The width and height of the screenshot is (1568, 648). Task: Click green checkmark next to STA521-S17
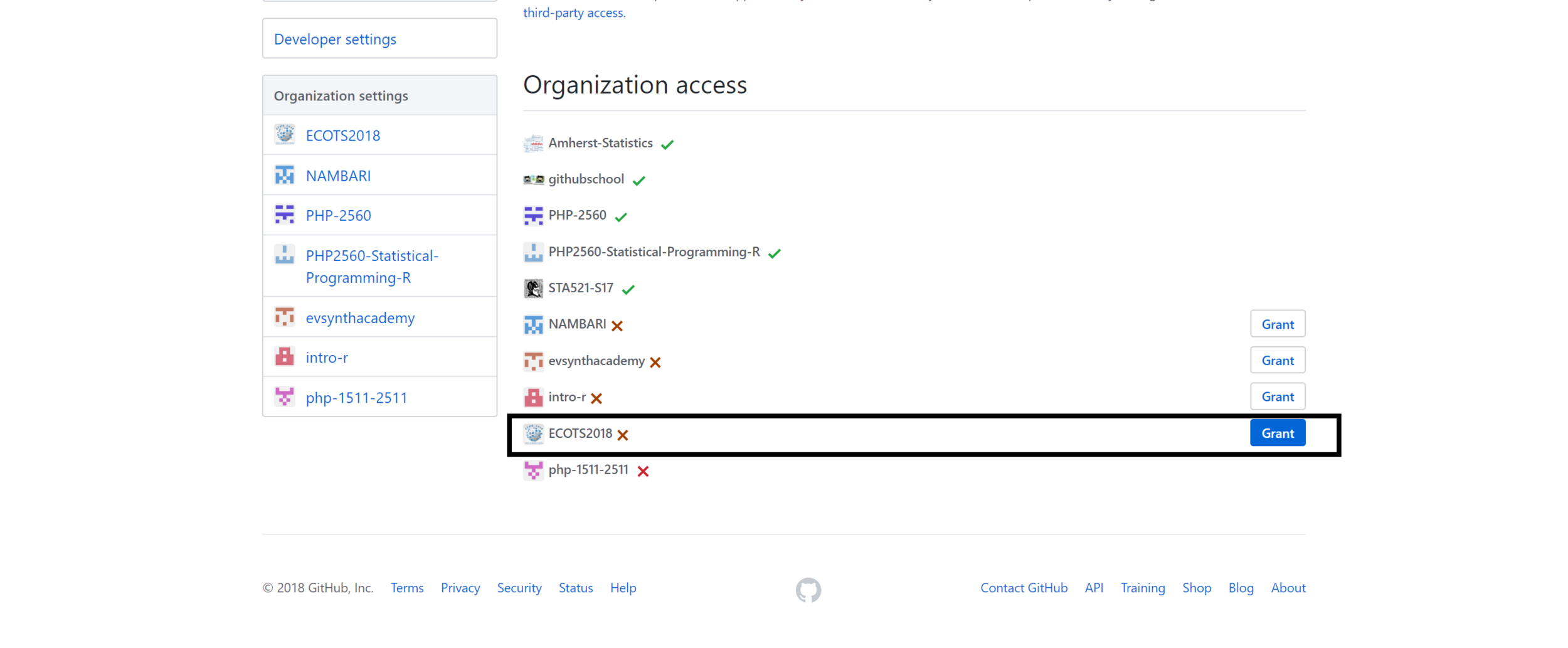coord(628,290)
